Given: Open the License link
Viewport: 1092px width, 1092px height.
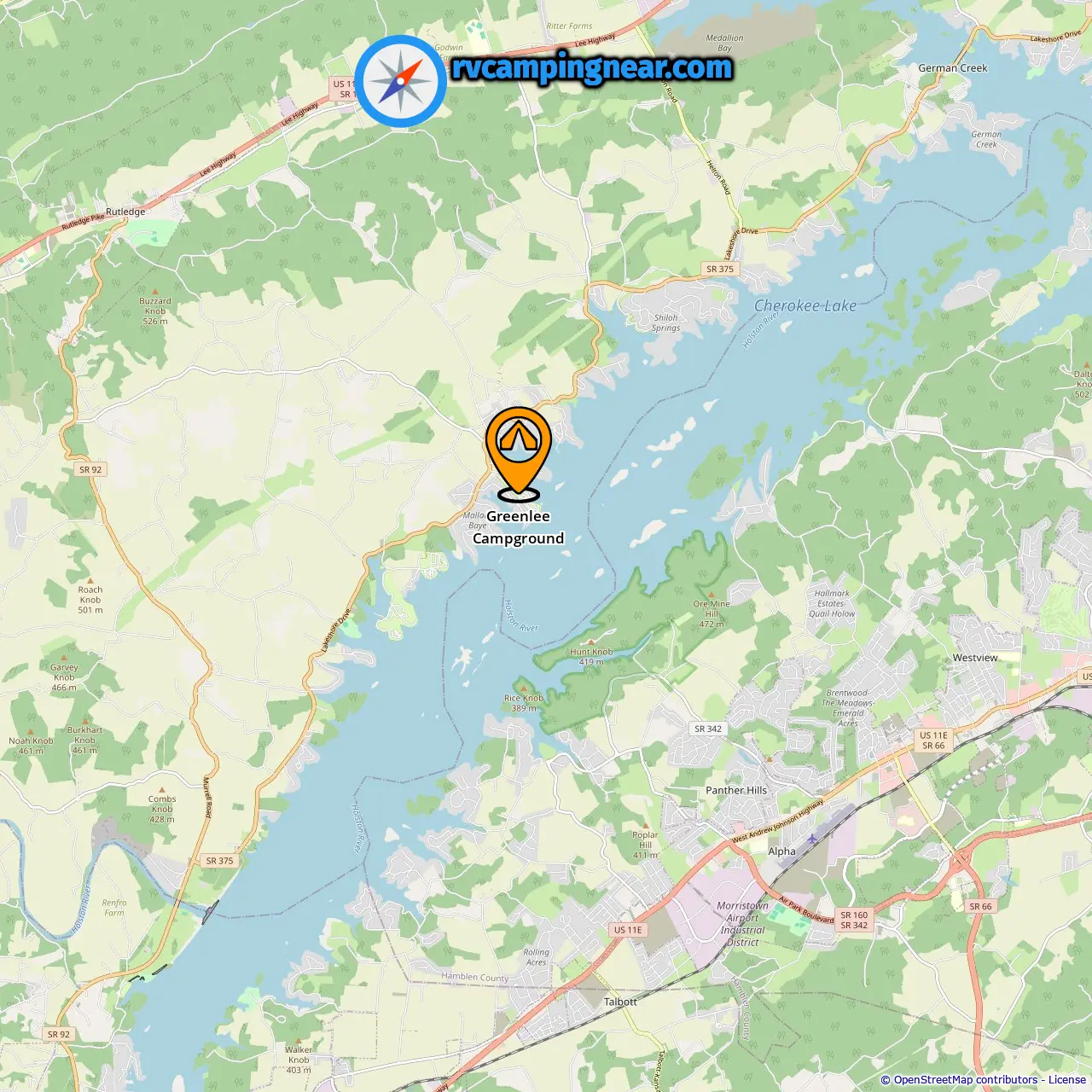Looking at the screenshot, I should click(1067, 1080).
